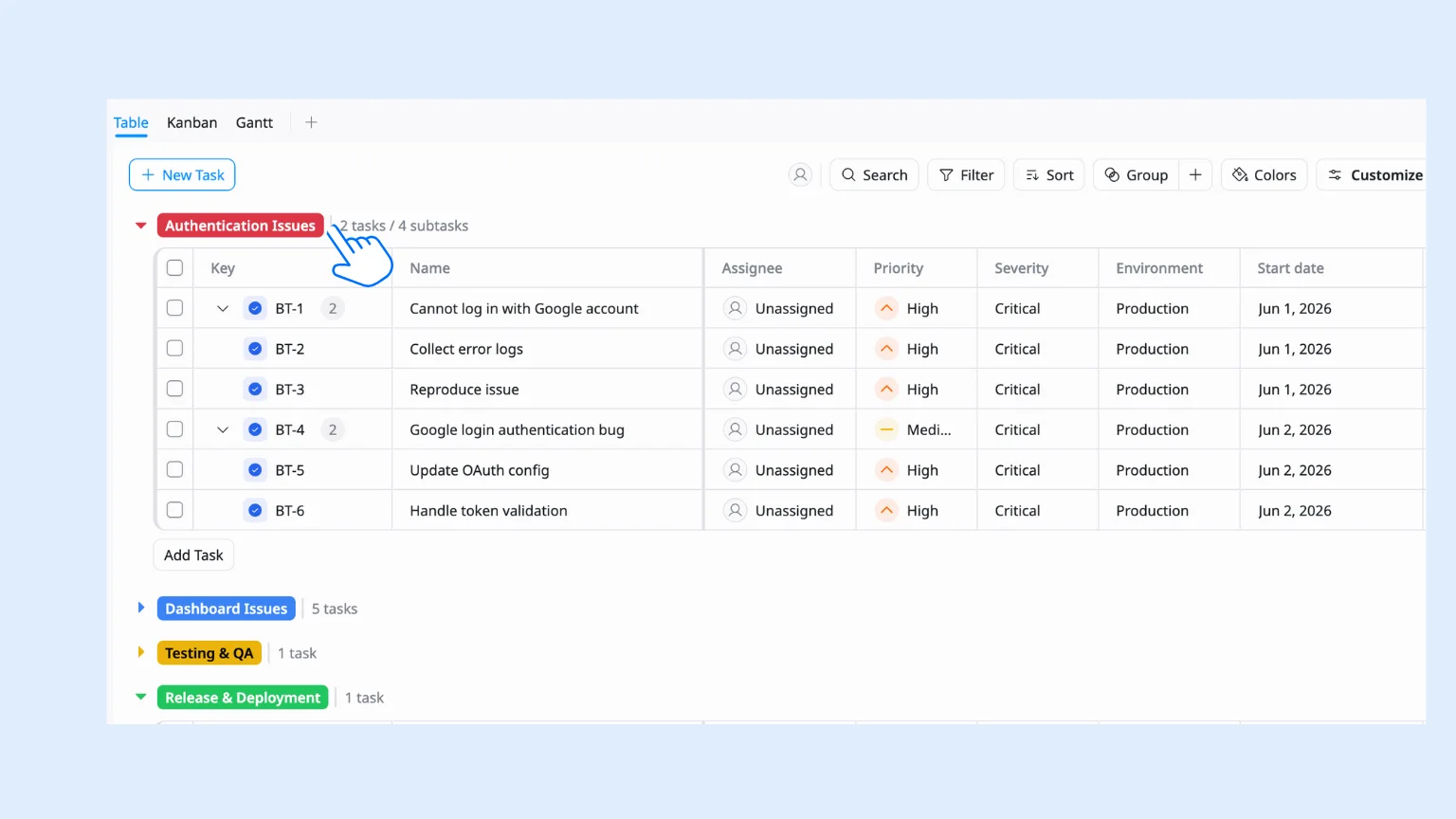Click the New Task button
This screenshot has width=1456, height=819.
(182, 174)
